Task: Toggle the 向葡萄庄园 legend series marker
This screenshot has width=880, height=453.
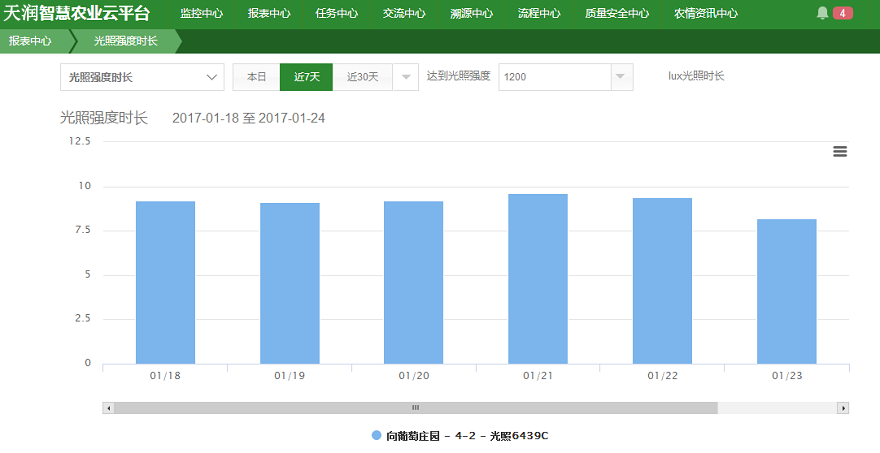Action: click(376, 436)
